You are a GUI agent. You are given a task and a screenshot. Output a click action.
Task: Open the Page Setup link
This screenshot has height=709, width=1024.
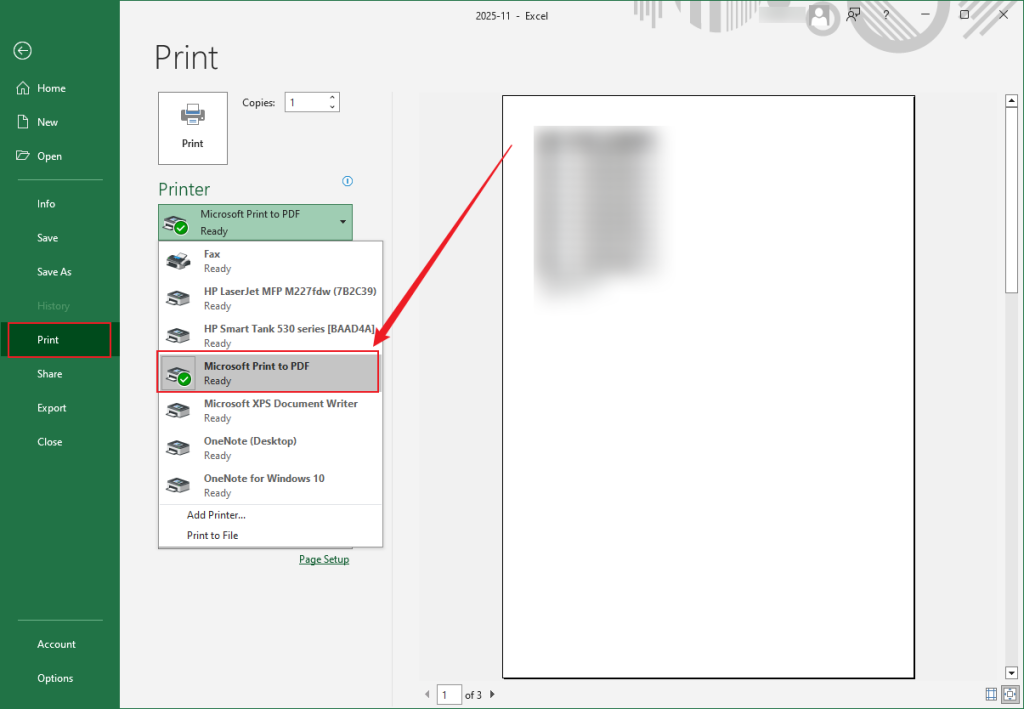[324, 559]
